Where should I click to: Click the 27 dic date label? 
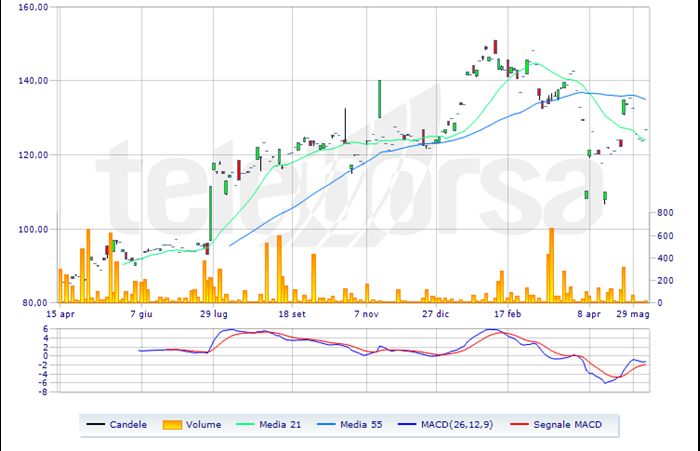click(x=436, y=314)
